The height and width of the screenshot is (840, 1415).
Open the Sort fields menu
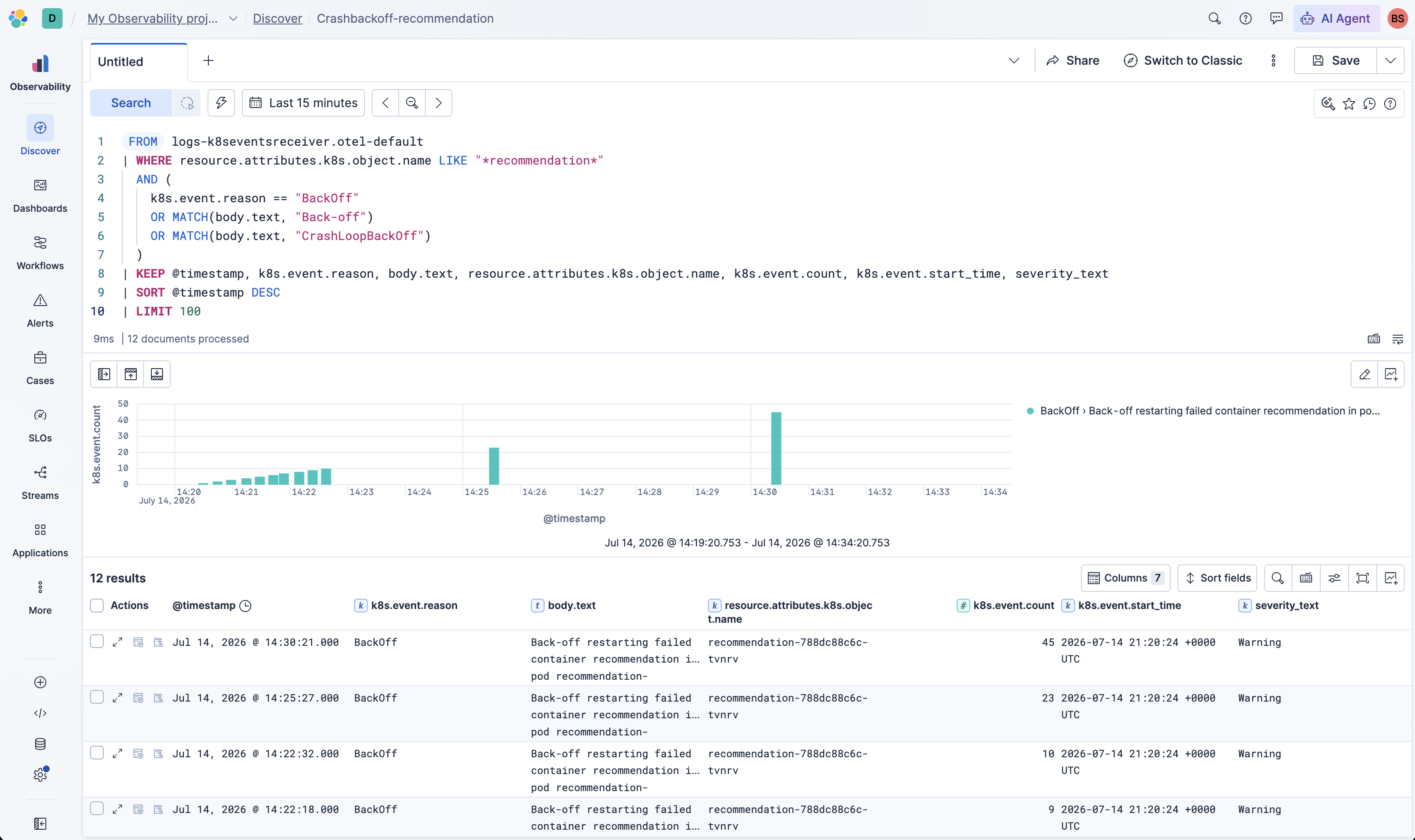1217,578
